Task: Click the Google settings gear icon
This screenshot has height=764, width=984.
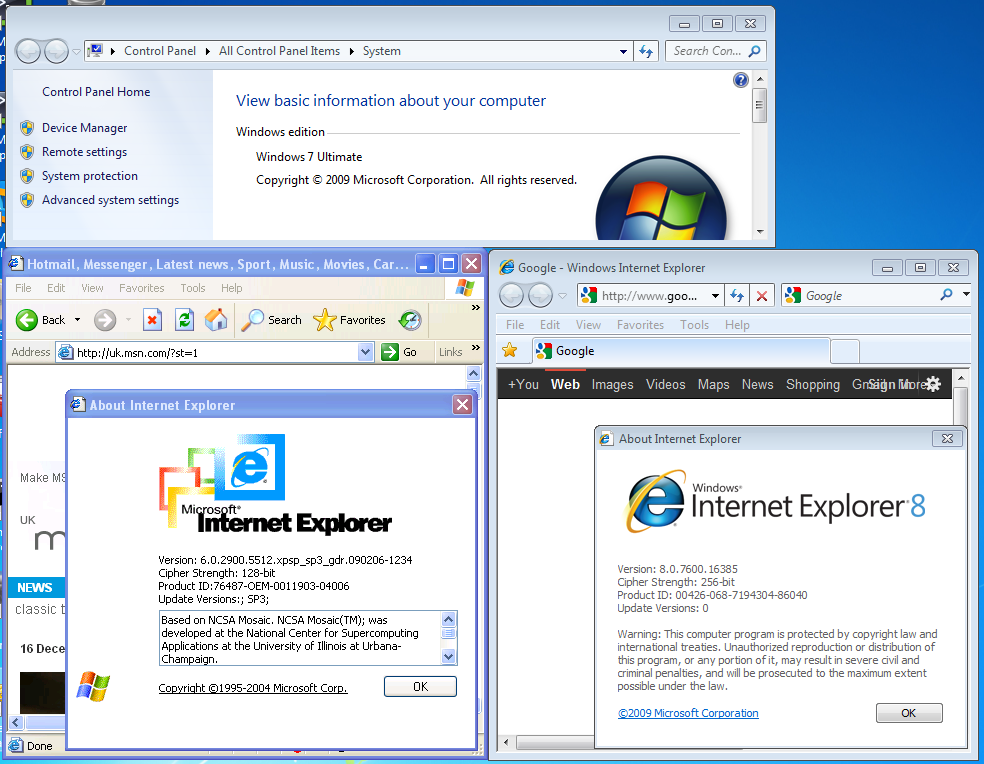Action: point(933,384)
